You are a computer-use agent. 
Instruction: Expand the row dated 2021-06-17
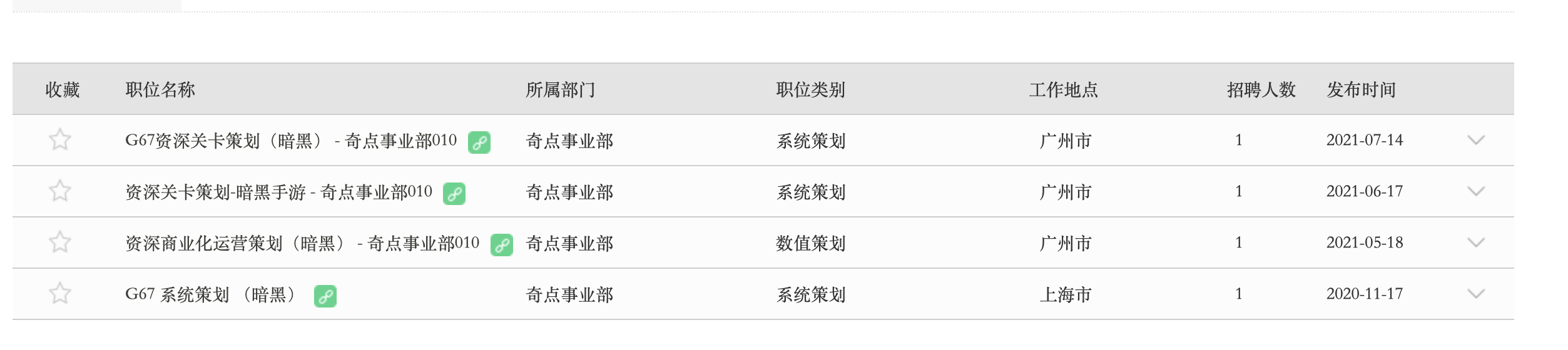1476,191
